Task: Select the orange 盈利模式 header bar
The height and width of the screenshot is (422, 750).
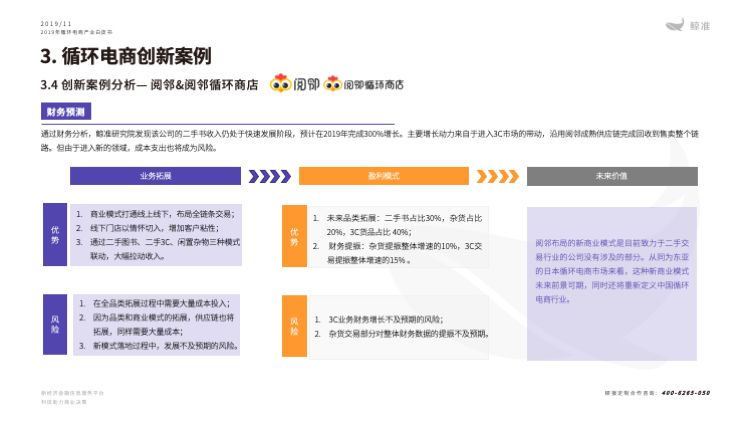Action: point(384,176)
